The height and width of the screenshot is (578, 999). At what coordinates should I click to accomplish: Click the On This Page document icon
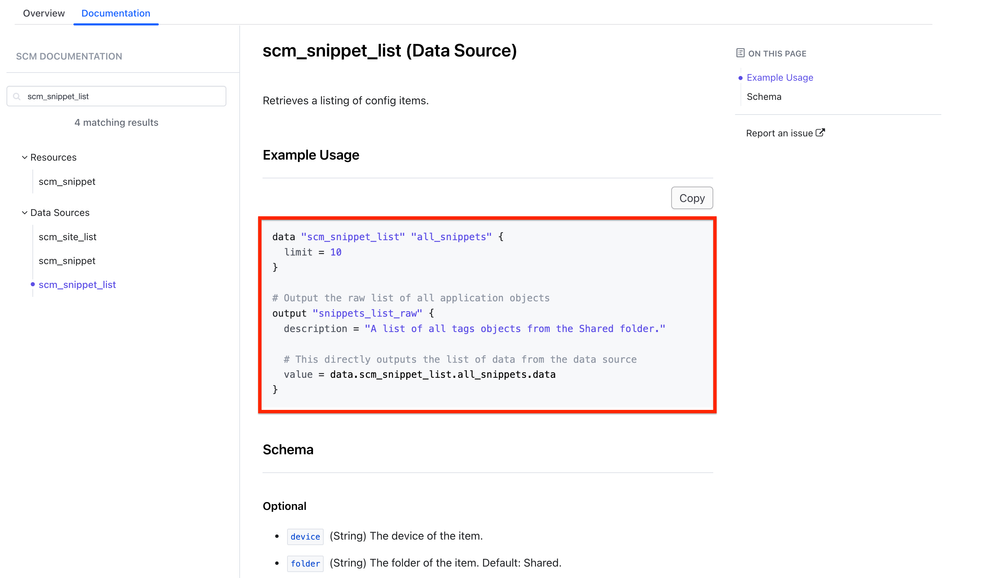[740, 53]
